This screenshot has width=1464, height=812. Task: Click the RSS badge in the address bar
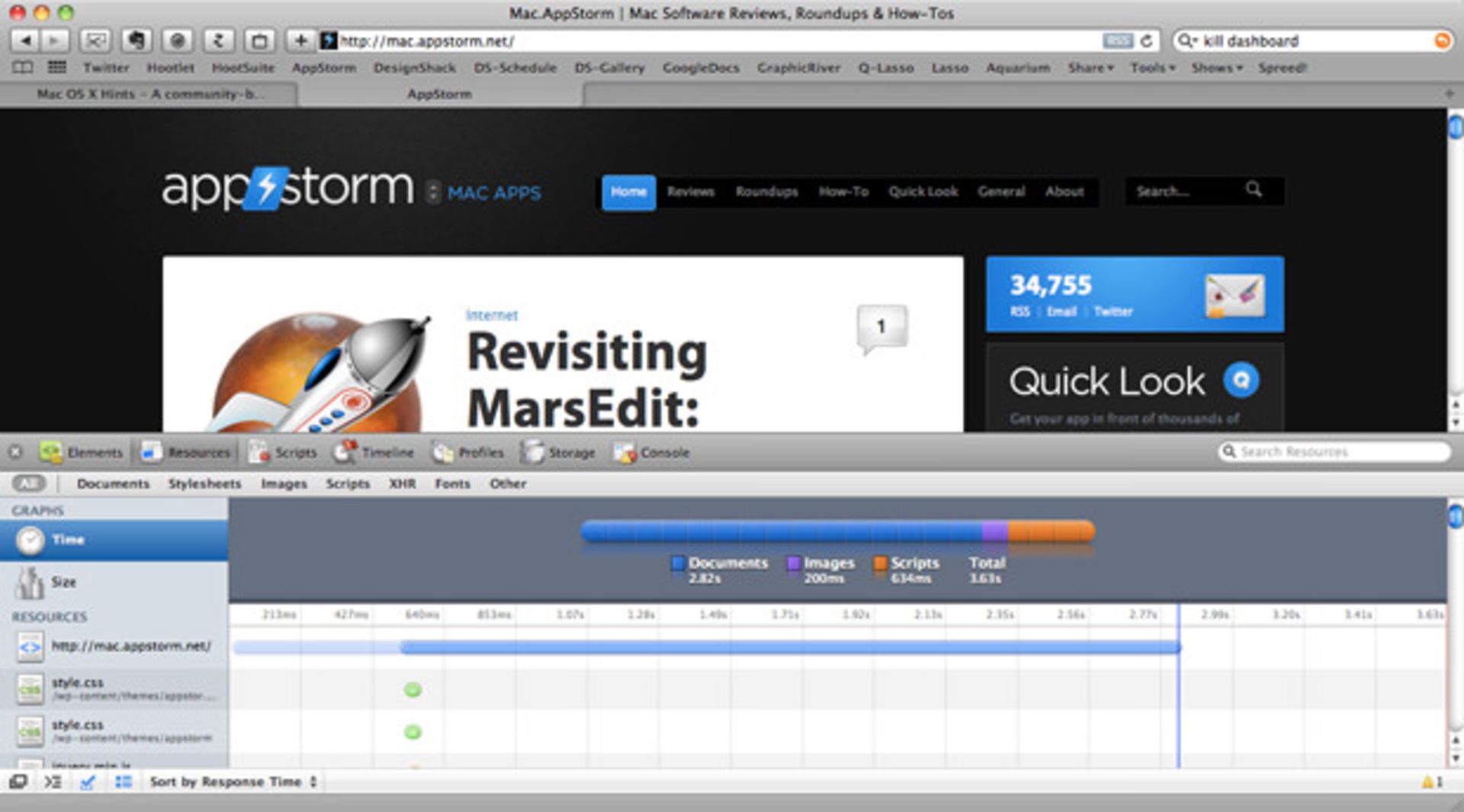tap(1117, 40)
